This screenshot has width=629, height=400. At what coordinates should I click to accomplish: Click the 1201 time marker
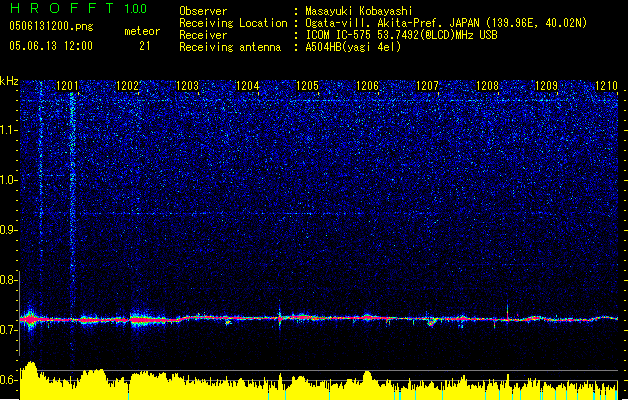[67, 86]
